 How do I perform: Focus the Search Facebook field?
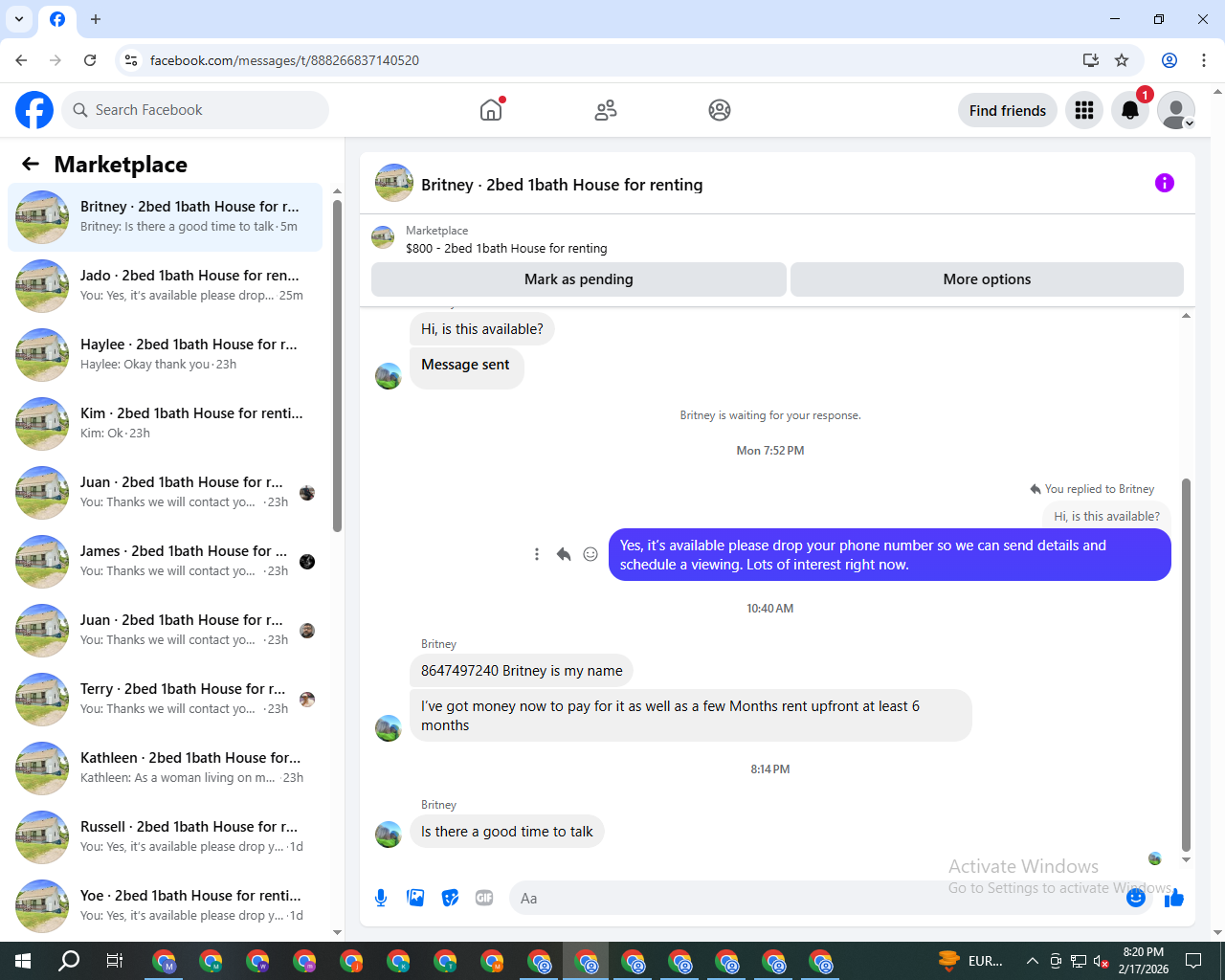point(195,110)
